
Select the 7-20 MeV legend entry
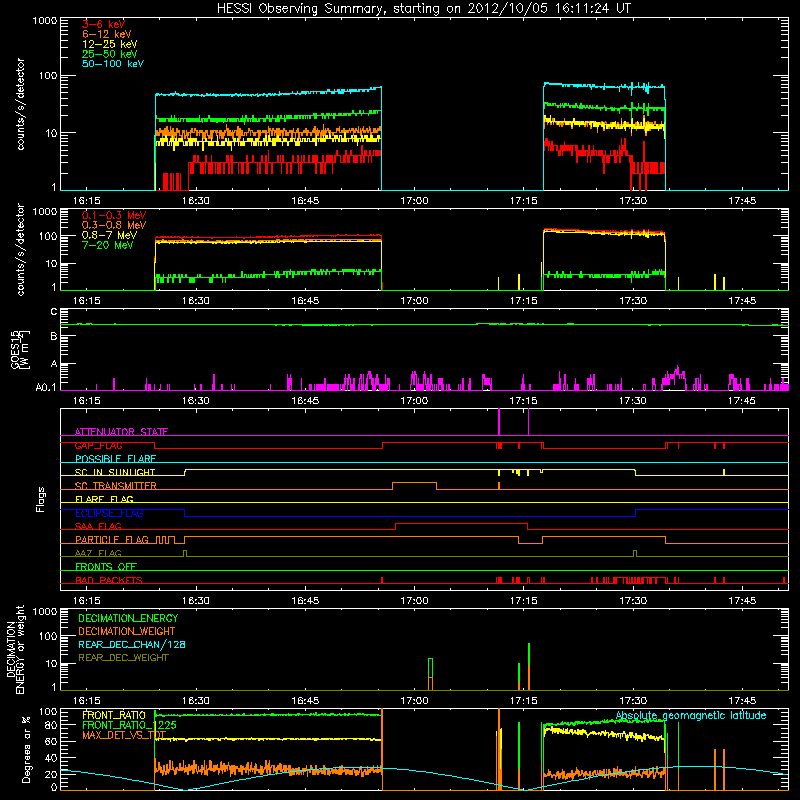pyautogui.click(x=107, y=245)
